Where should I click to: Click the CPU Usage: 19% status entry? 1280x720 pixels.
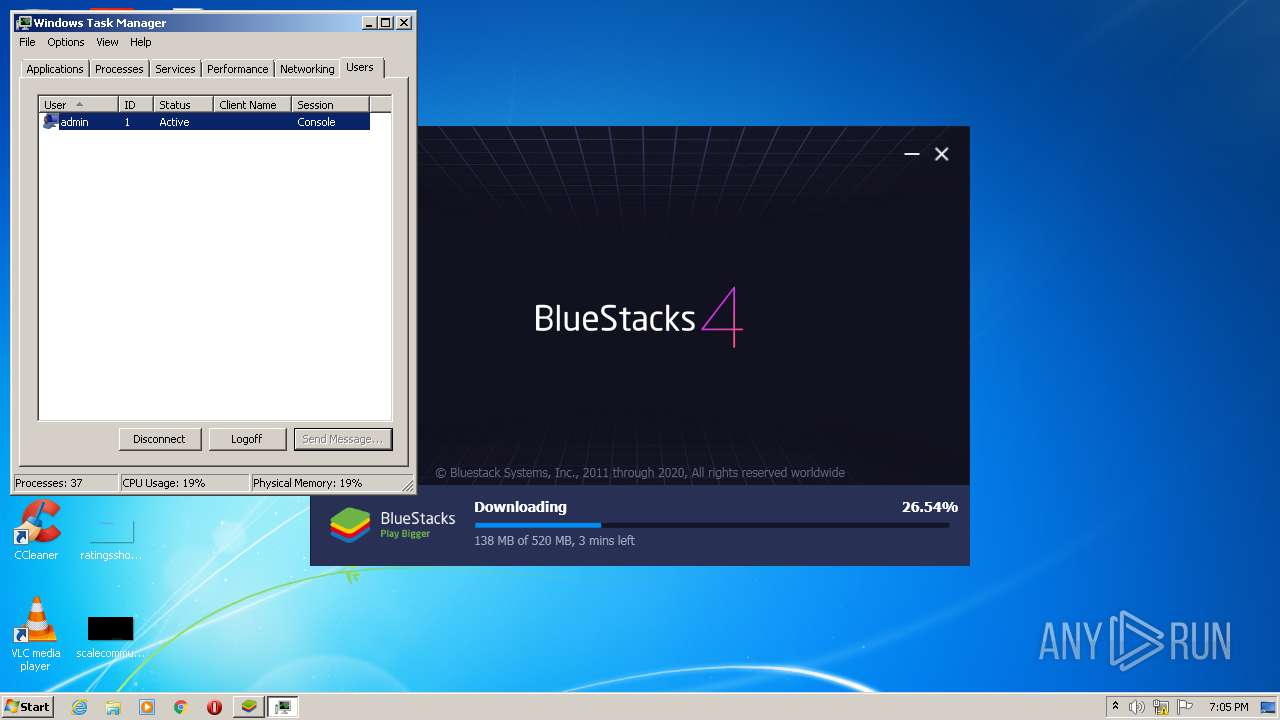tap(184, 483)
